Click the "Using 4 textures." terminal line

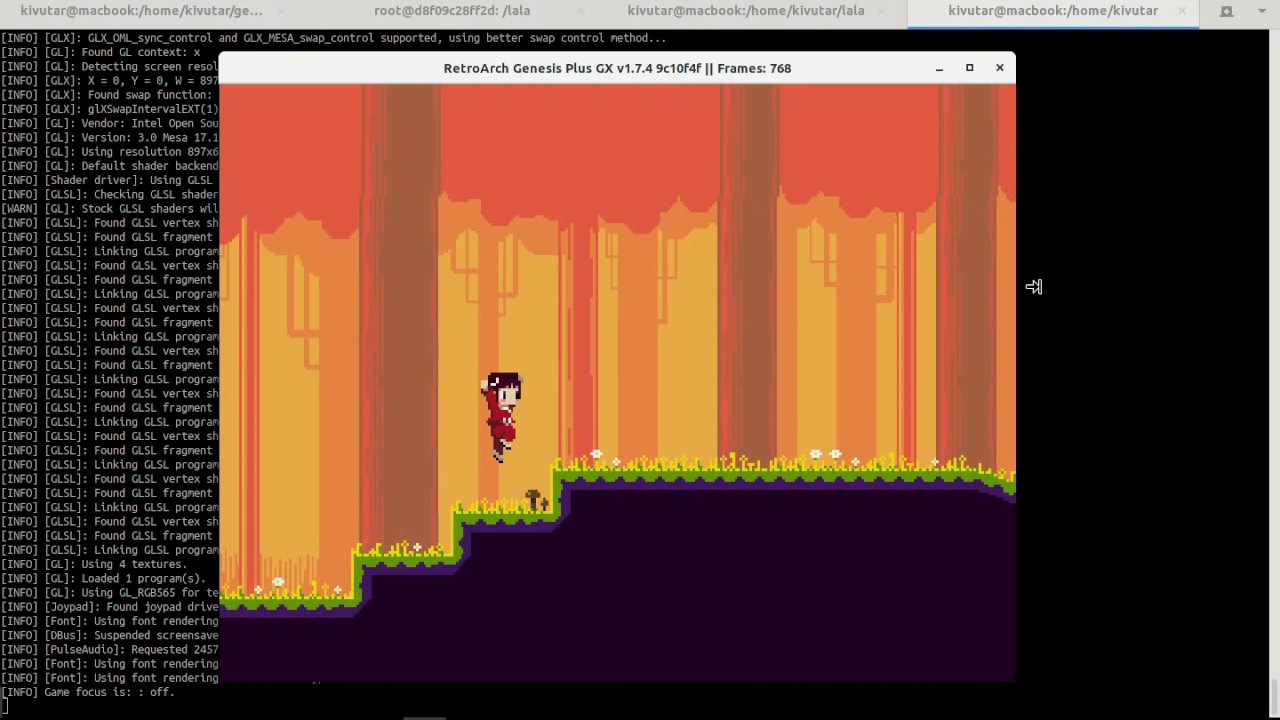click(94, 564)
